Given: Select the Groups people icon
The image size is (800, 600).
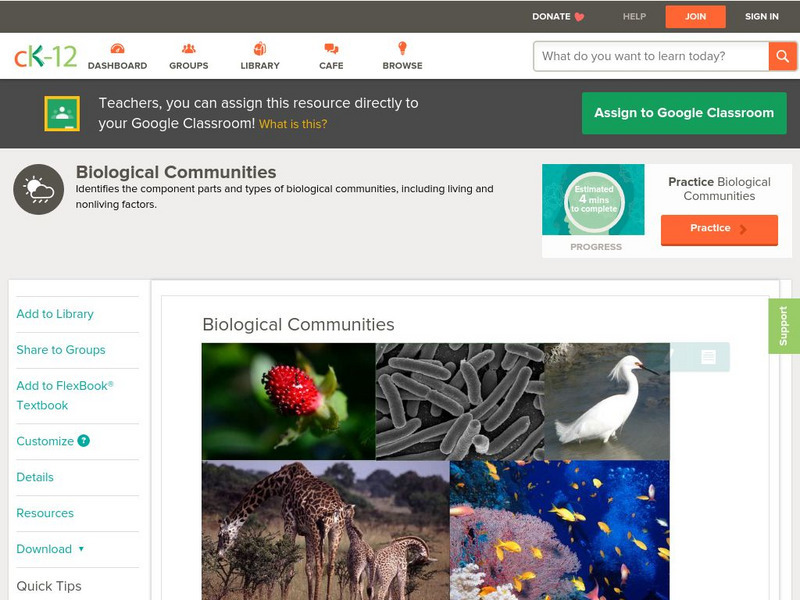Looking at the screenshot, I should pos(188,47).
